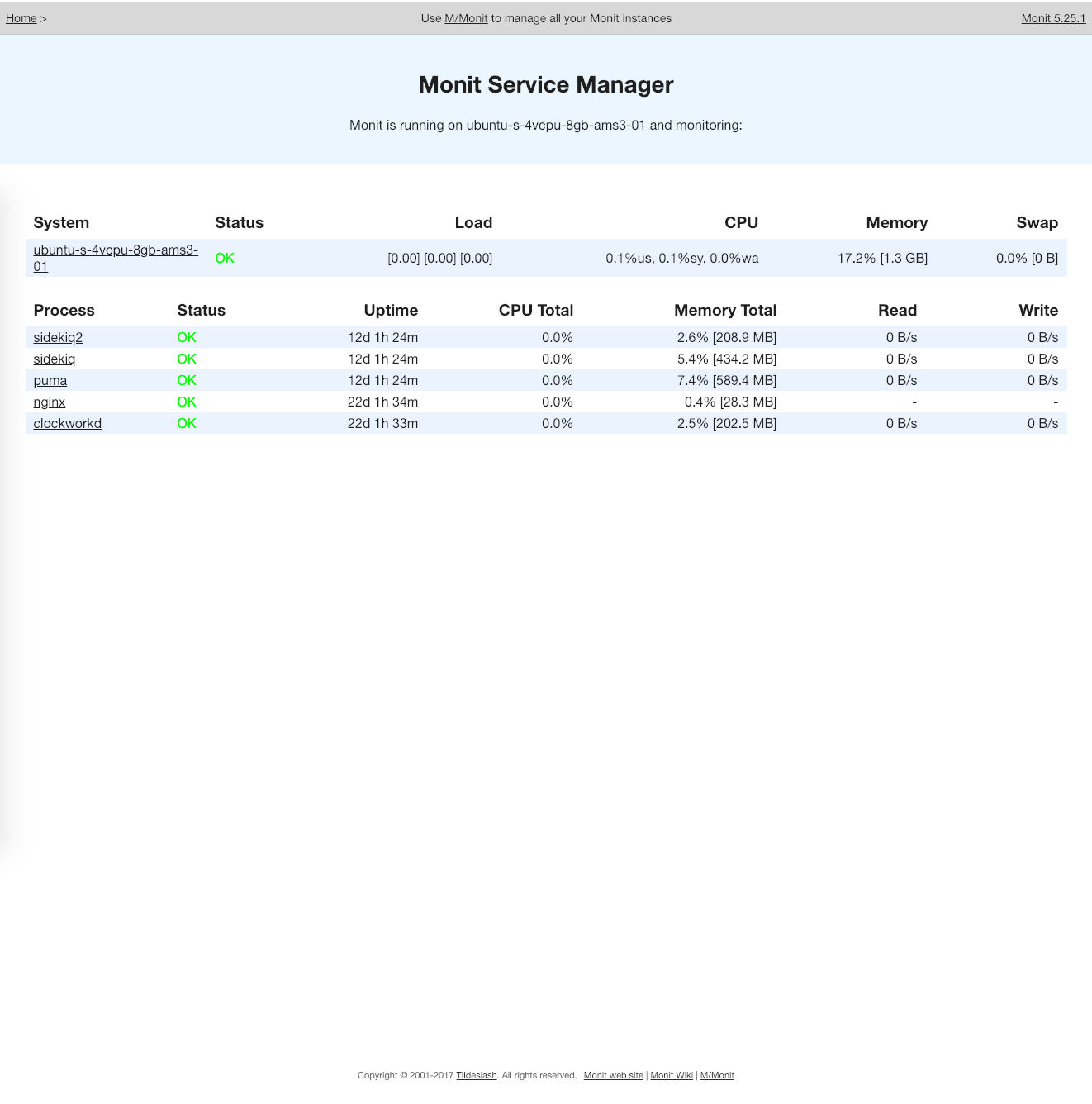
Task: Click the Memory Total column header
Action: [x=724, y=310]
